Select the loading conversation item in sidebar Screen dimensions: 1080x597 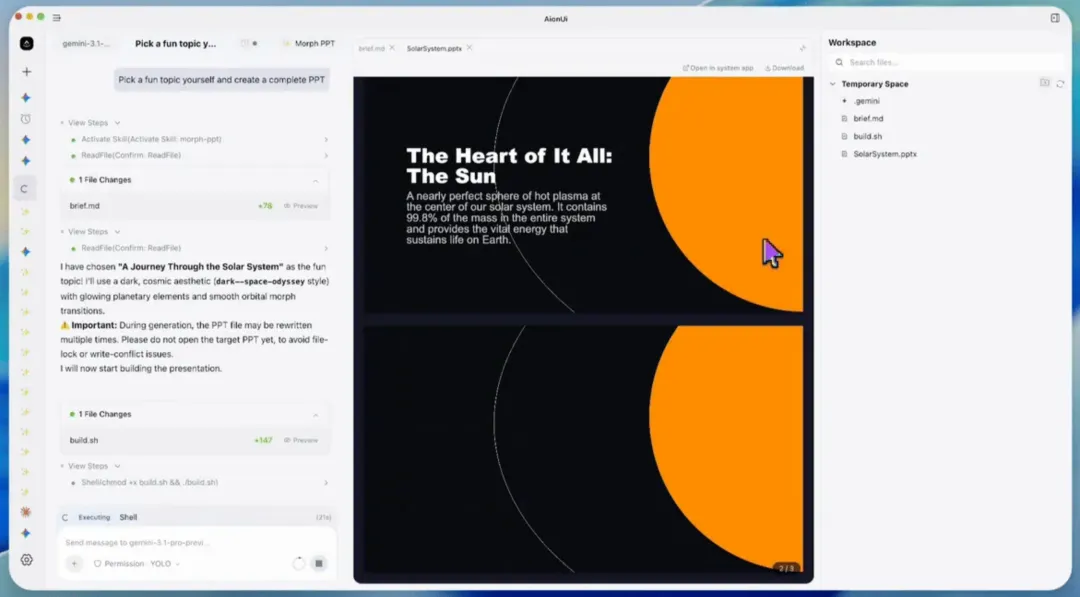24,189
